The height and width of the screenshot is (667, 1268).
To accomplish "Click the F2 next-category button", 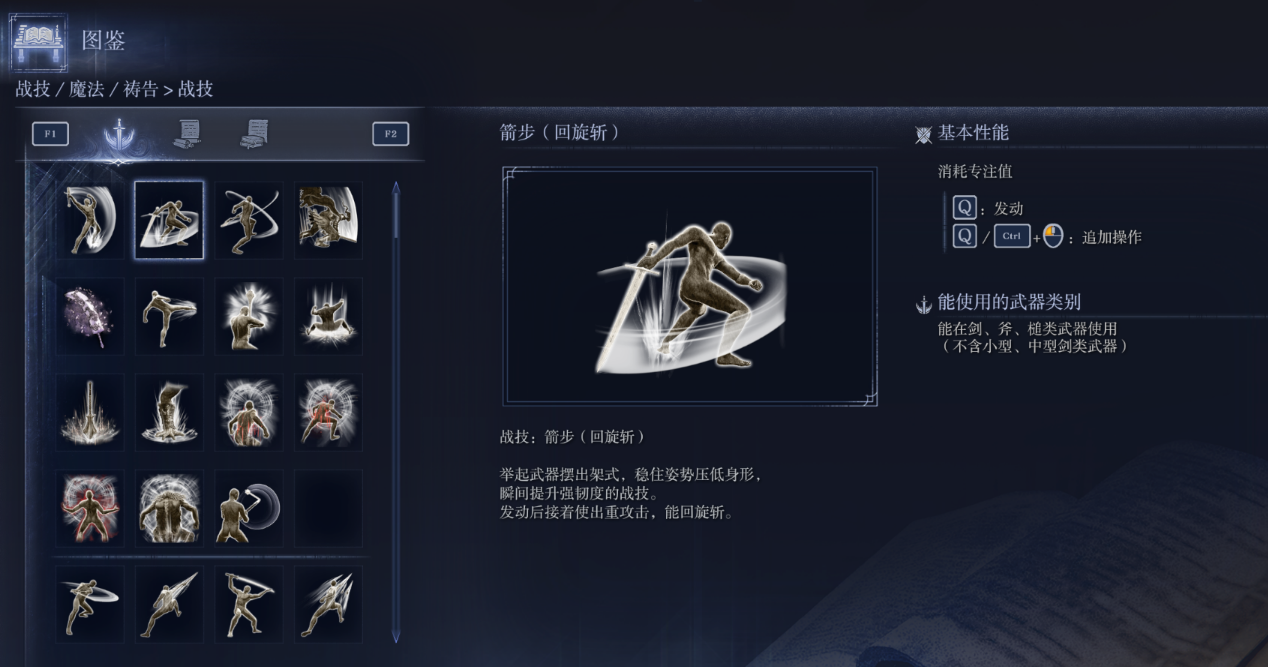I will pos(391,134).
